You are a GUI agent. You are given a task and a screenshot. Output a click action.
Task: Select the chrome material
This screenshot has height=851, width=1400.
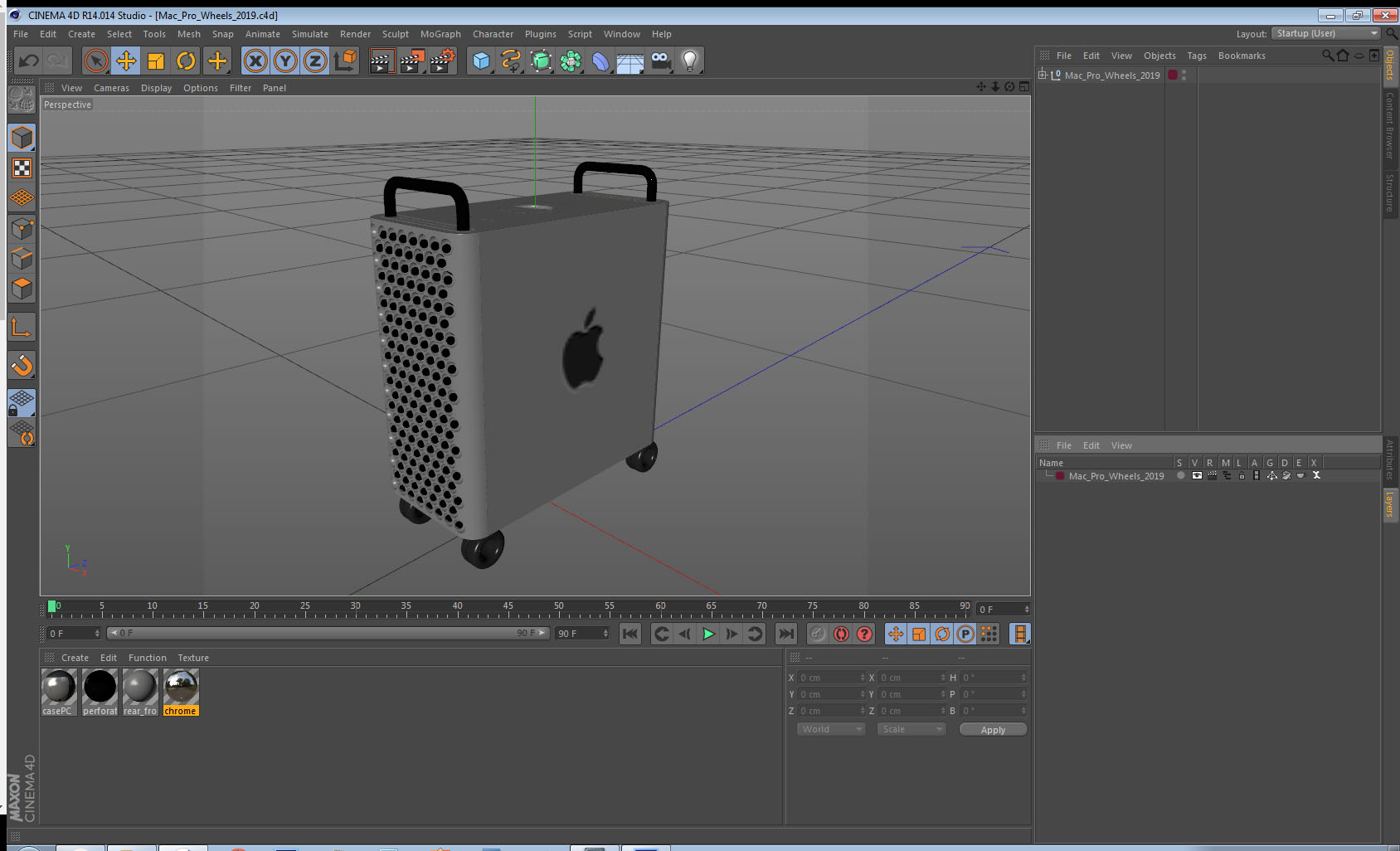pyautogui.click(x=181, y=693)
